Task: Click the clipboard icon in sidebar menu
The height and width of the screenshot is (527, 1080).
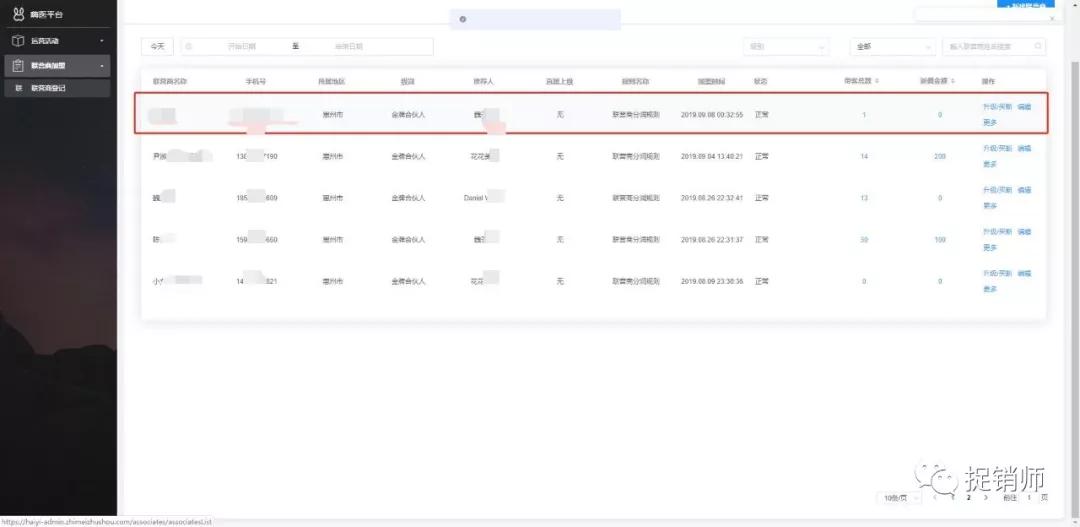Action: pos(18,66)
